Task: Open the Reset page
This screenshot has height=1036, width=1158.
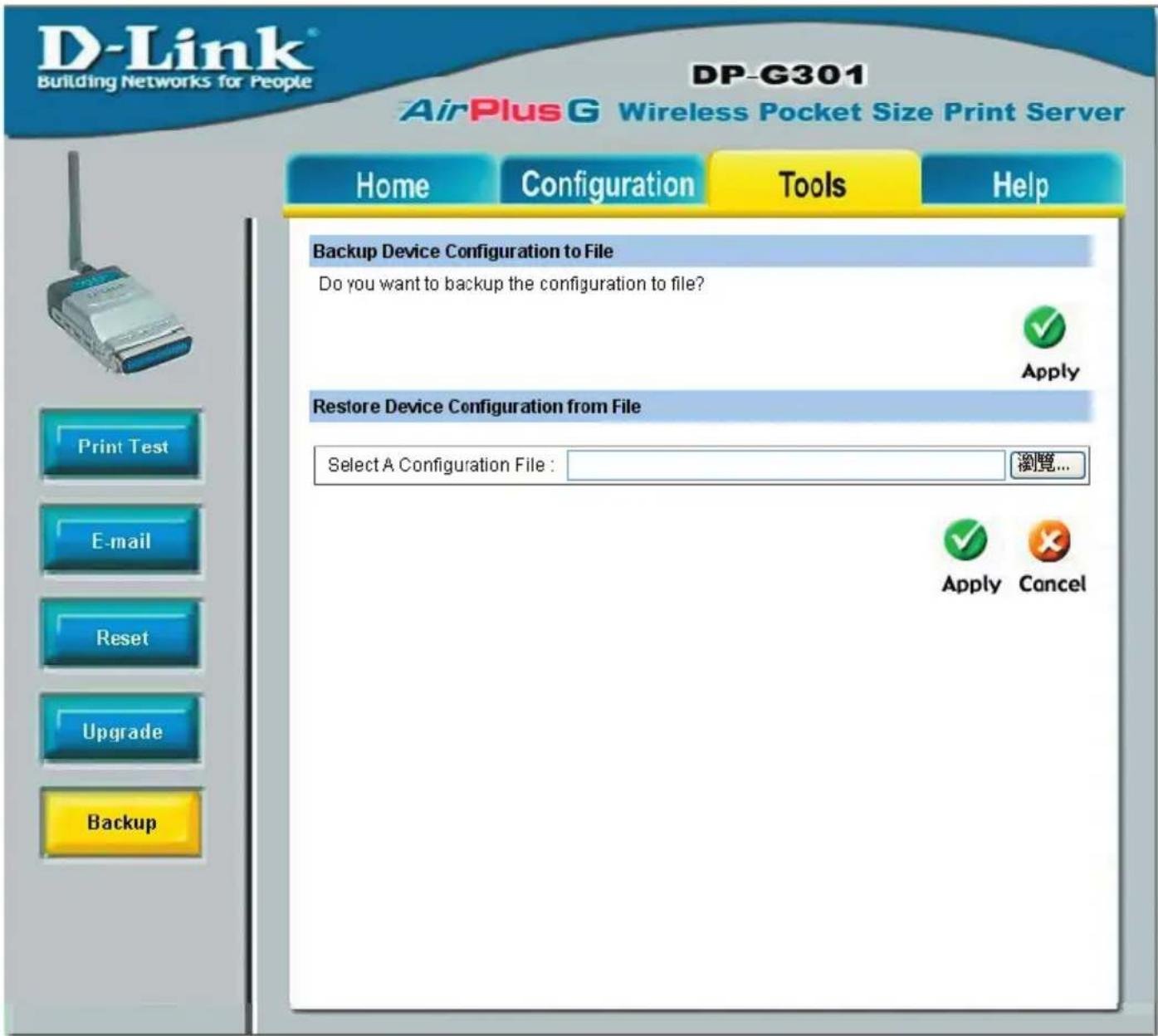Action: [122, 637]
